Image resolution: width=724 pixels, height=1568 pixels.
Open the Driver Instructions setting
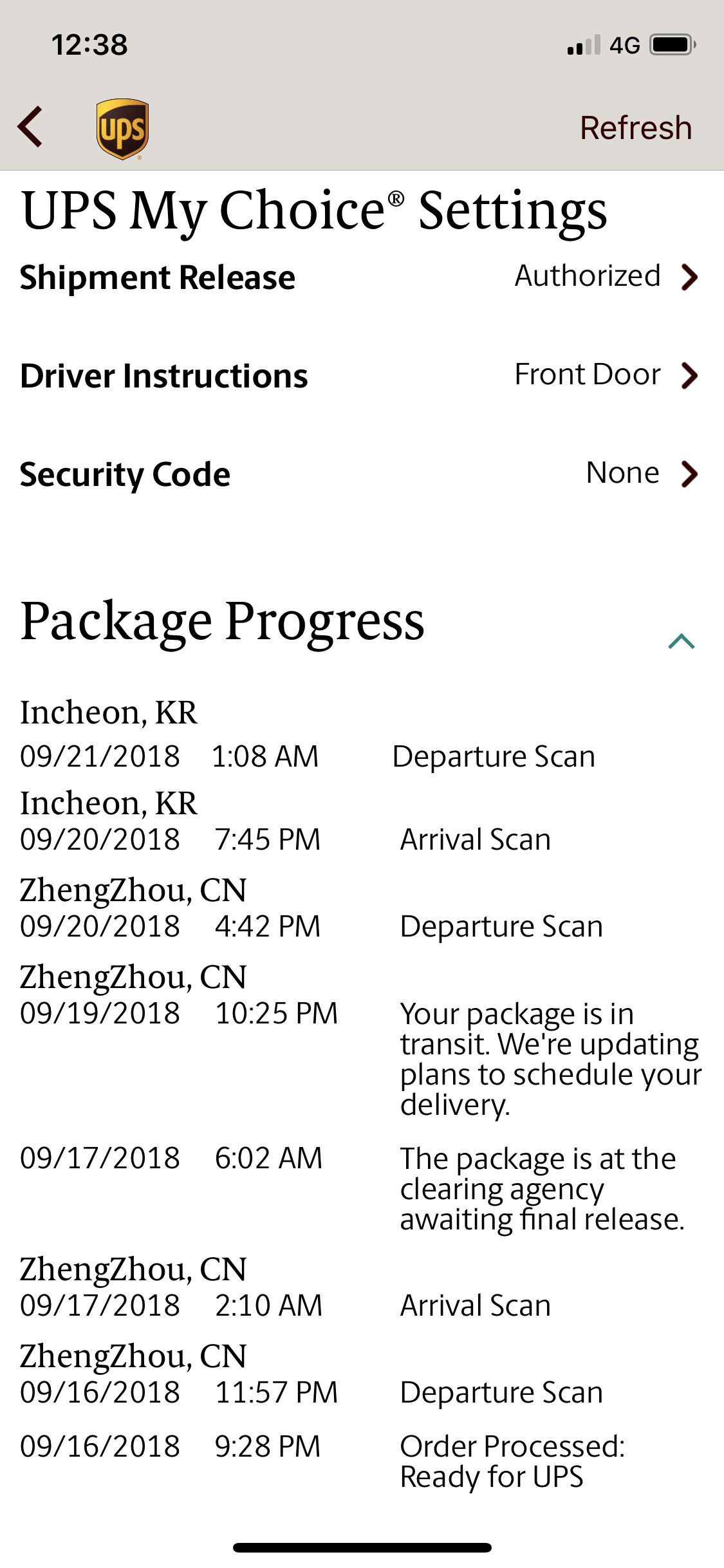click(362, 376)
